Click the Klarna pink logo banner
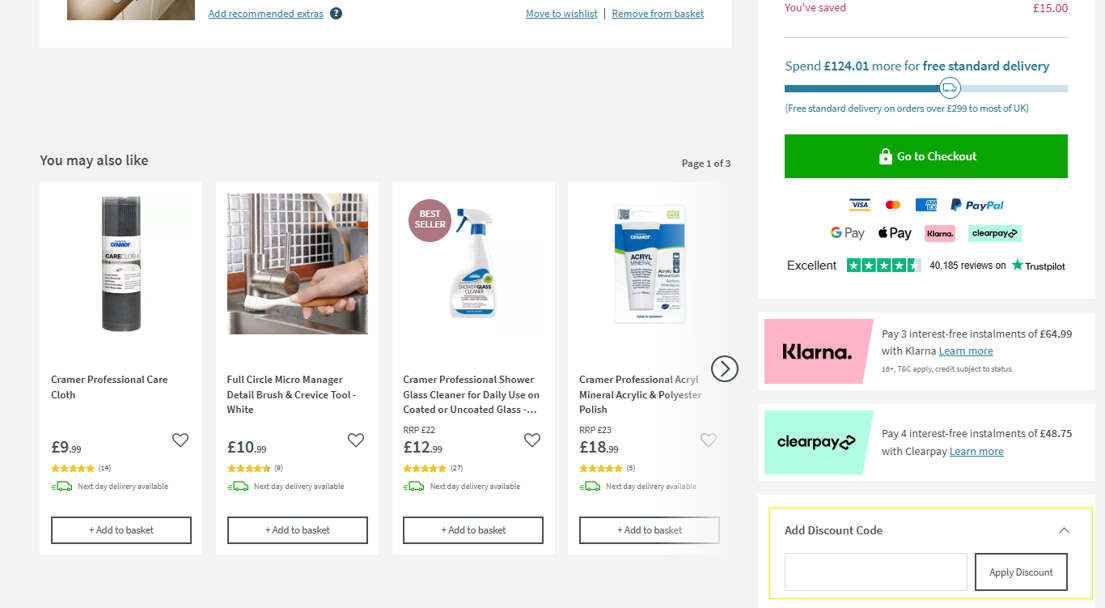The image size is (1105, 608). [x=818, y=351]
